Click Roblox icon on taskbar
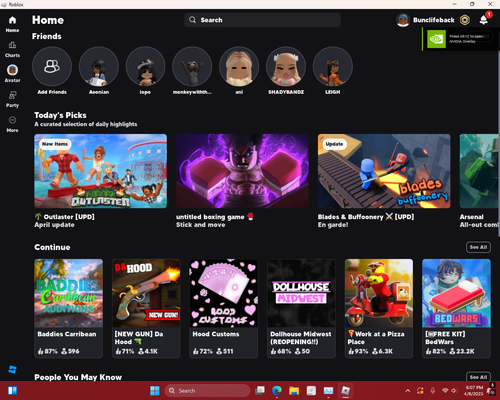The image size is (500, 400). click(x=346, y=391)
